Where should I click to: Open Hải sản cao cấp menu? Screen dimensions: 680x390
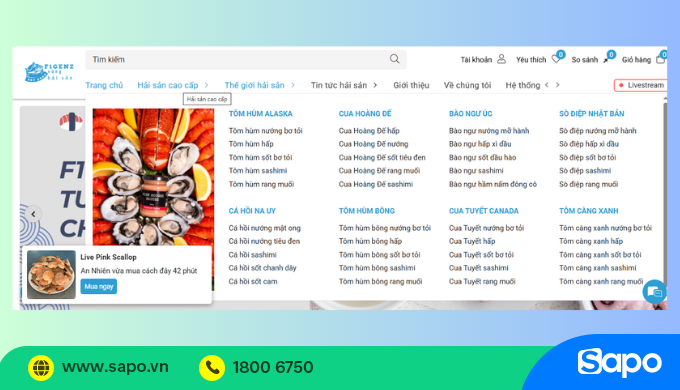(168, 85)
